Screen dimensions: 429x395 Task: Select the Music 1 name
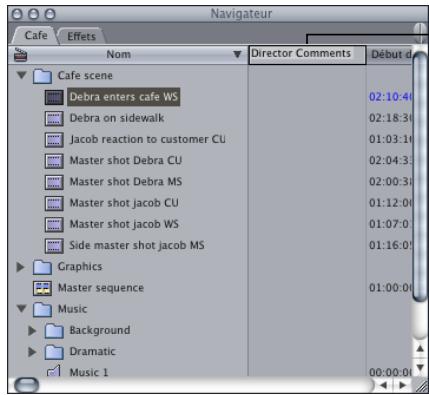(89, 373)
